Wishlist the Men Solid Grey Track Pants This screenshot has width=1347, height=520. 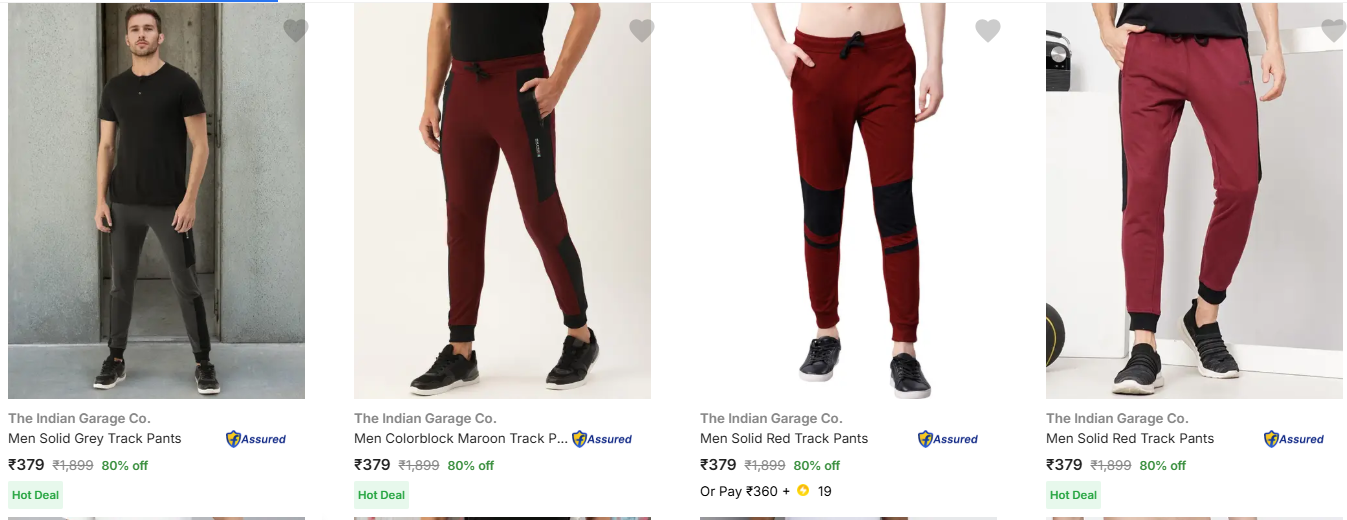pyautogui.click(x=295, y=31)
